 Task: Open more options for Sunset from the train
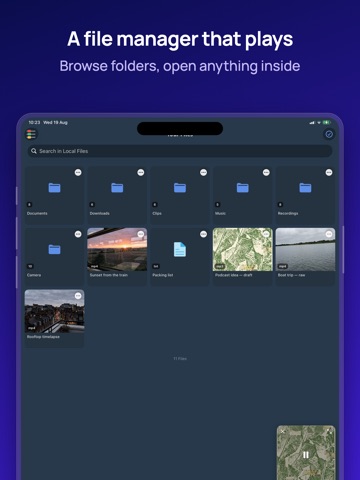click(x=141, y=234)
